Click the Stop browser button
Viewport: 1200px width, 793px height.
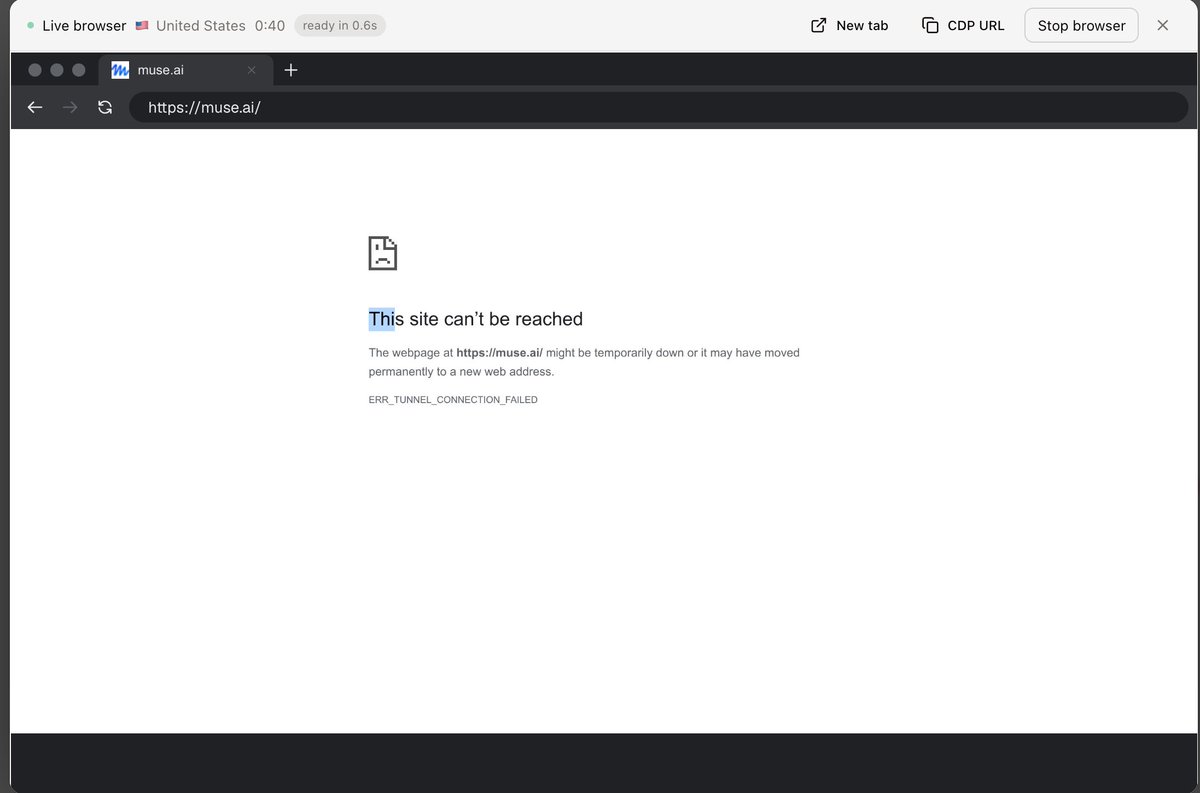coord(1081,25)
